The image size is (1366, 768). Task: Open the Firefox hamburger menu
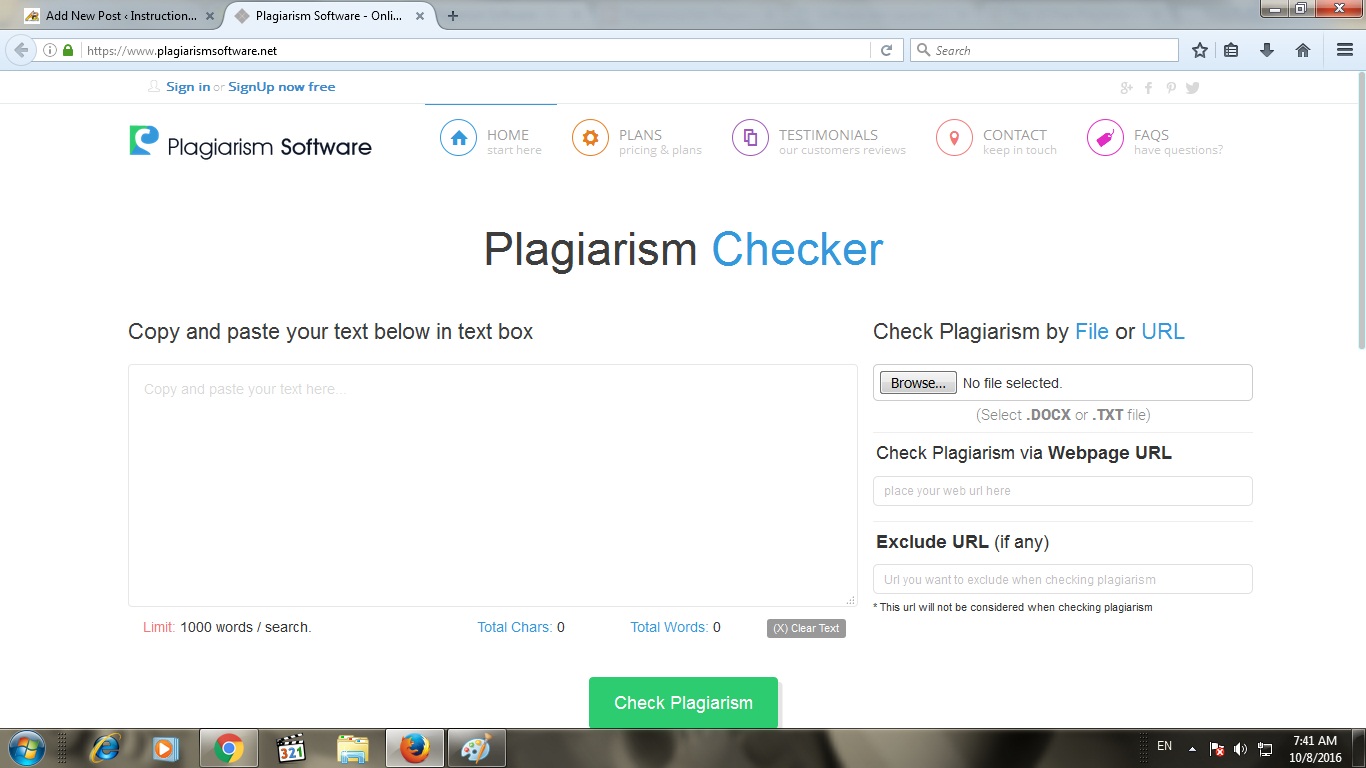pos(1345,50)
